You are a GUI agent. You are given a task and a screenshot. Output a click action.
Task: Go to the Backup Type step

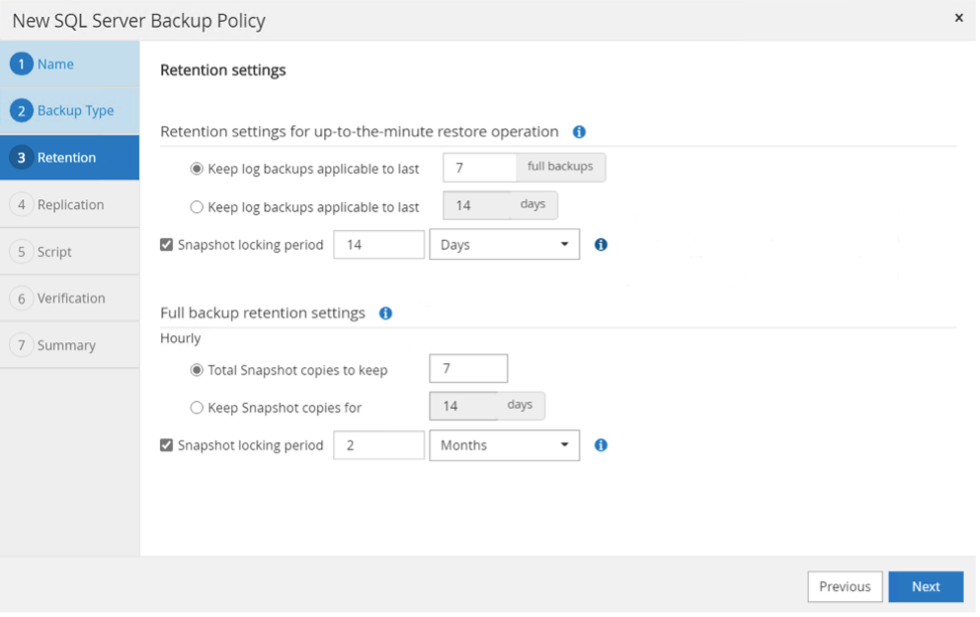tap(75, 111)
